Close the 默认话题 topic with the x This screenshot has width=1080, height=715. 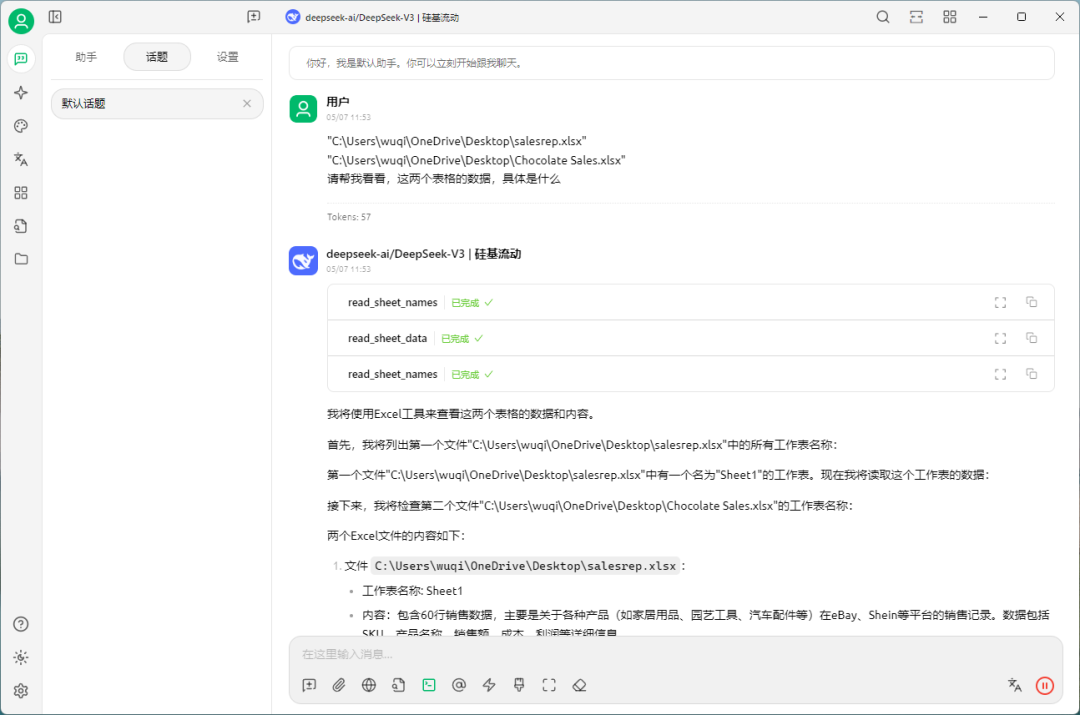tap(246, 103)
